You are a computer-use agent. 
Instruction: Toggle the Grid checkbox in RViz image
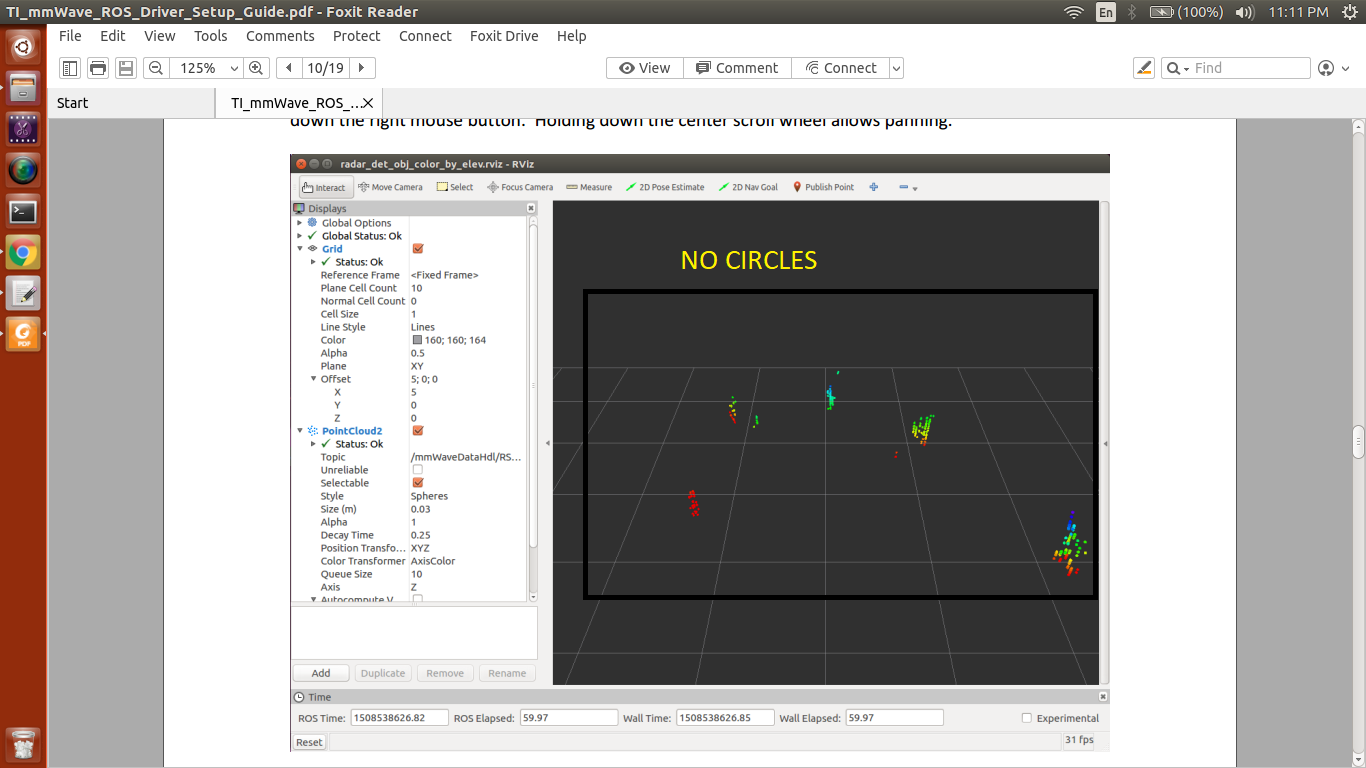pyautogui.click(x=418, y=249)
